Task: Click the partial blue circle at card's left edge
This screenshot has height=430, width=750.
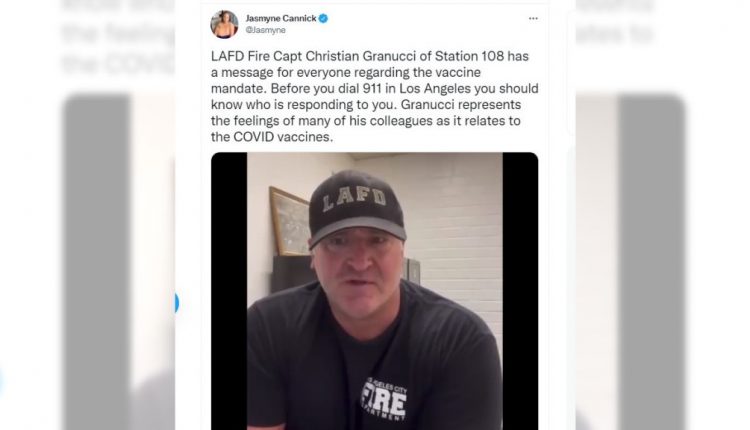Action: point(176,303)
